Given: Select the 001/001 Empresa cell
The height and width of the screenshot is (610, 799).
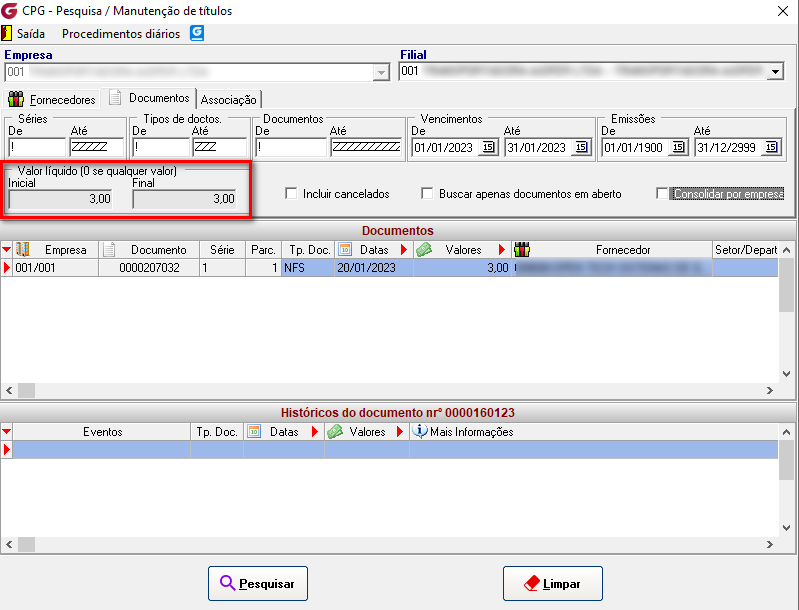Looking at the screenshot, I should [x=56, y=268].
